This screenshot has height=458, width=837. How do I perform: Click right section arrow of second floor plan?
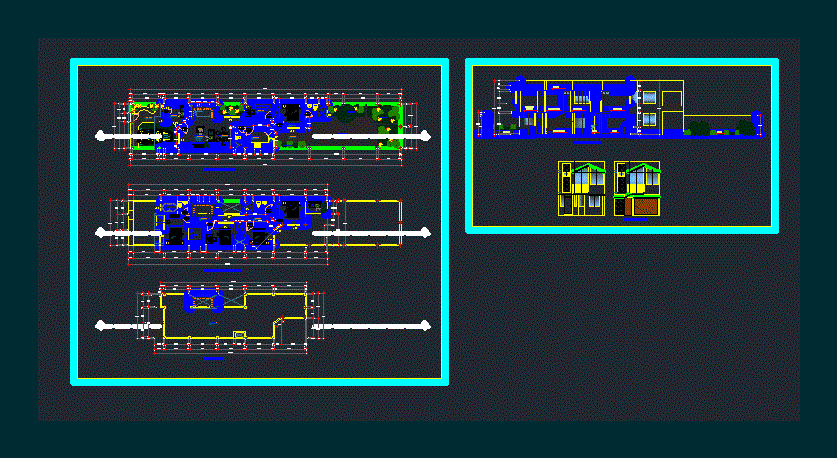[x=426, y=232]
